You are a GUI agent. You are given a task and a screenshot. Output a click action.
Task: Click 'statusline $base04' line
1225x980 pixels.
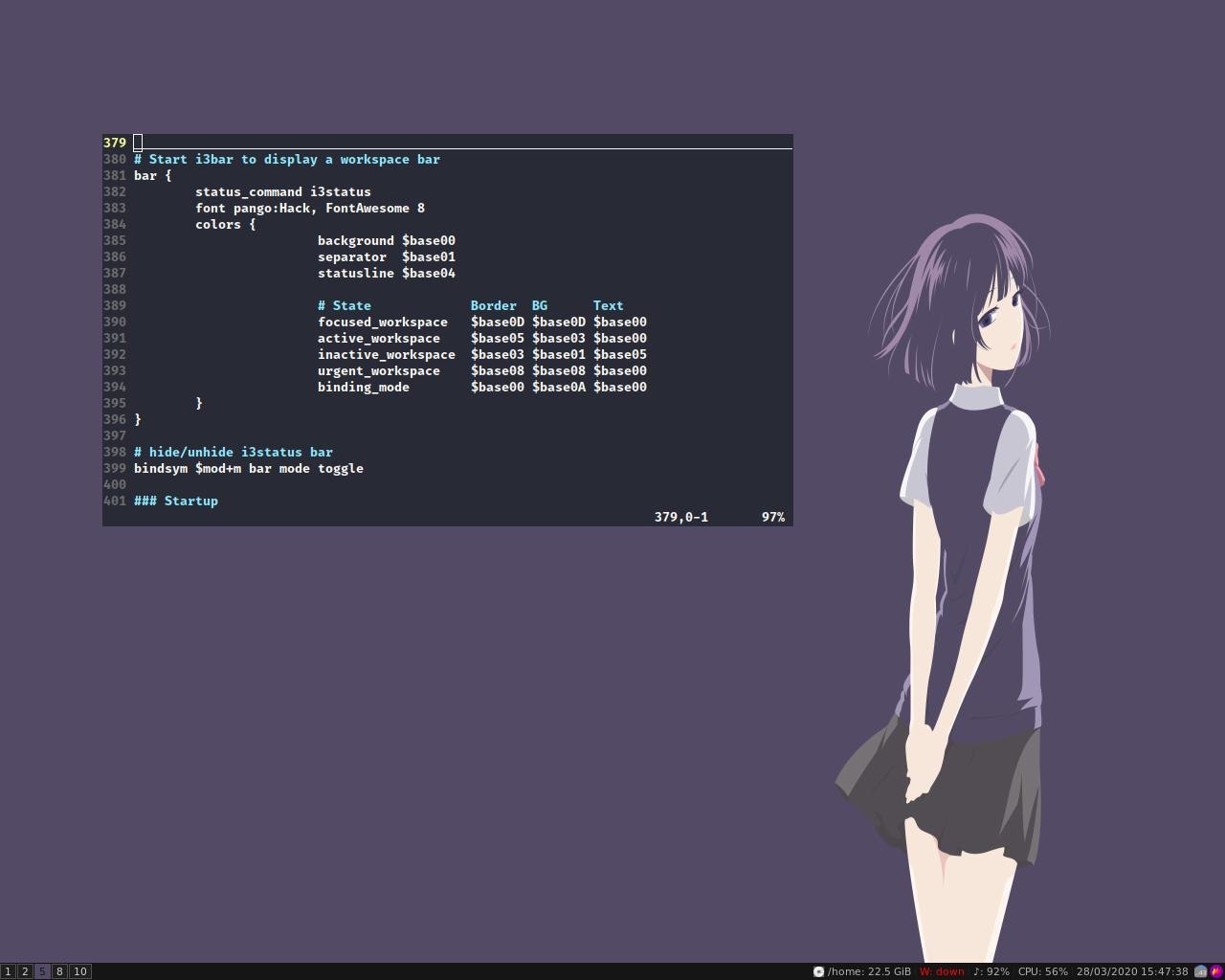387,273
